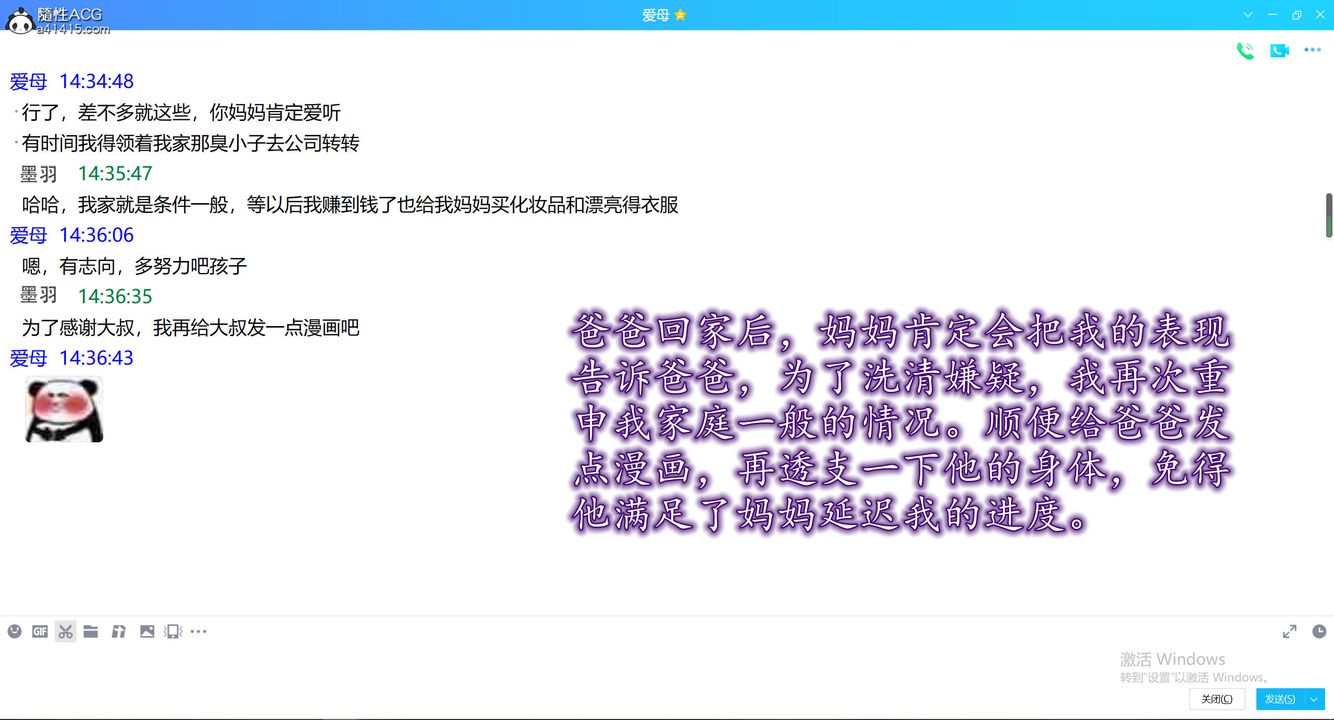Expand the send options arrow beside 发送

pyautogui.click(x=1316, y=699)
